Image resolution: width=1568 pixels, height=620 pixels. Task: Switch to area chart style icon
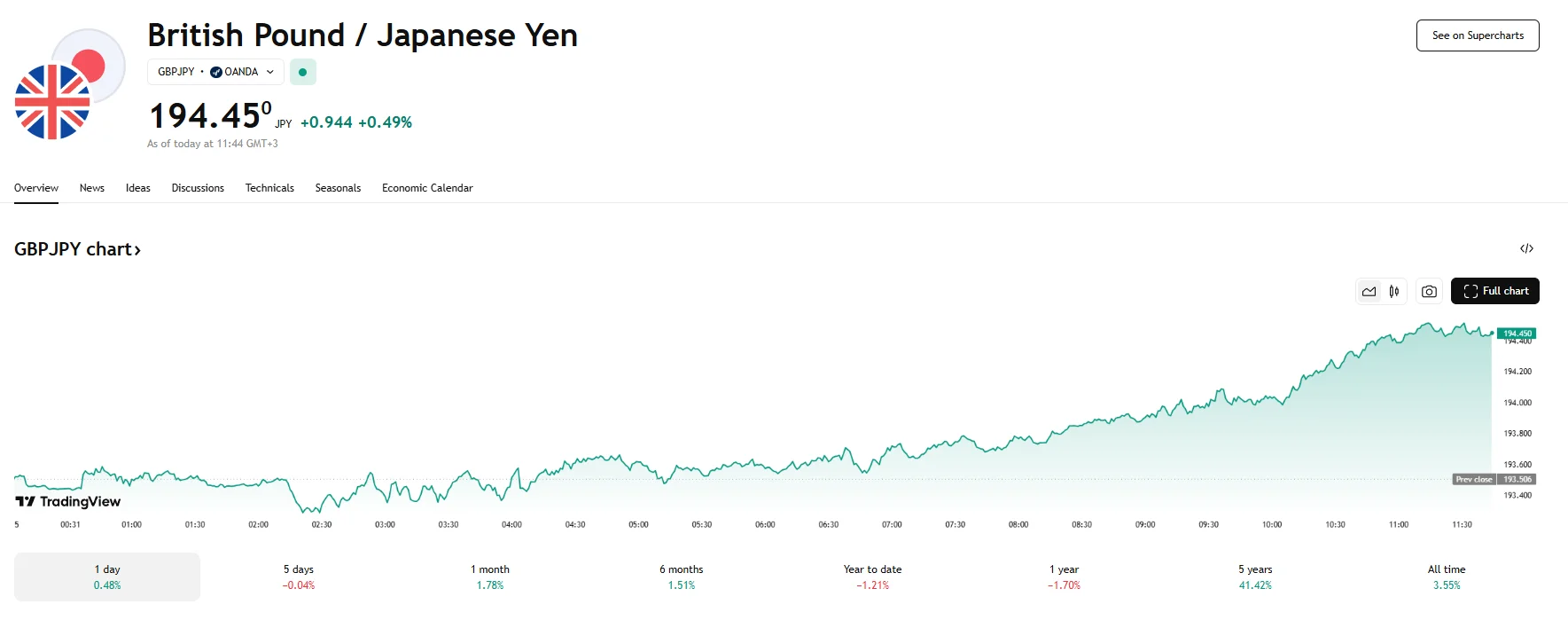click(x=1369, y=291)
